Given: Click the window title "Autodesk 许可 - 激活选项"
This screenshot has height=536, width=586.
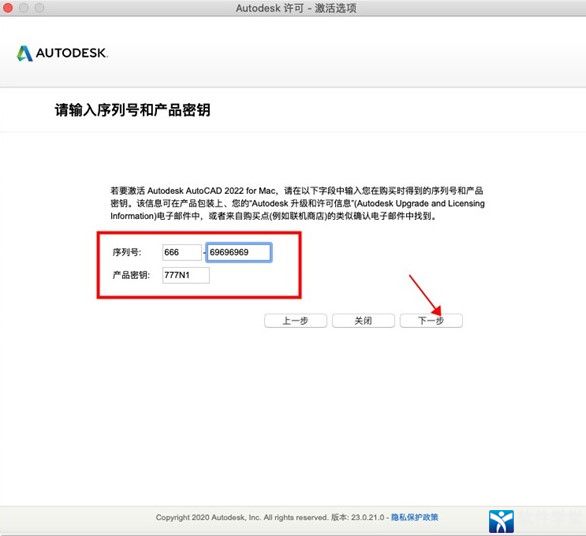Looking at the screenshot, I should 296,8.
